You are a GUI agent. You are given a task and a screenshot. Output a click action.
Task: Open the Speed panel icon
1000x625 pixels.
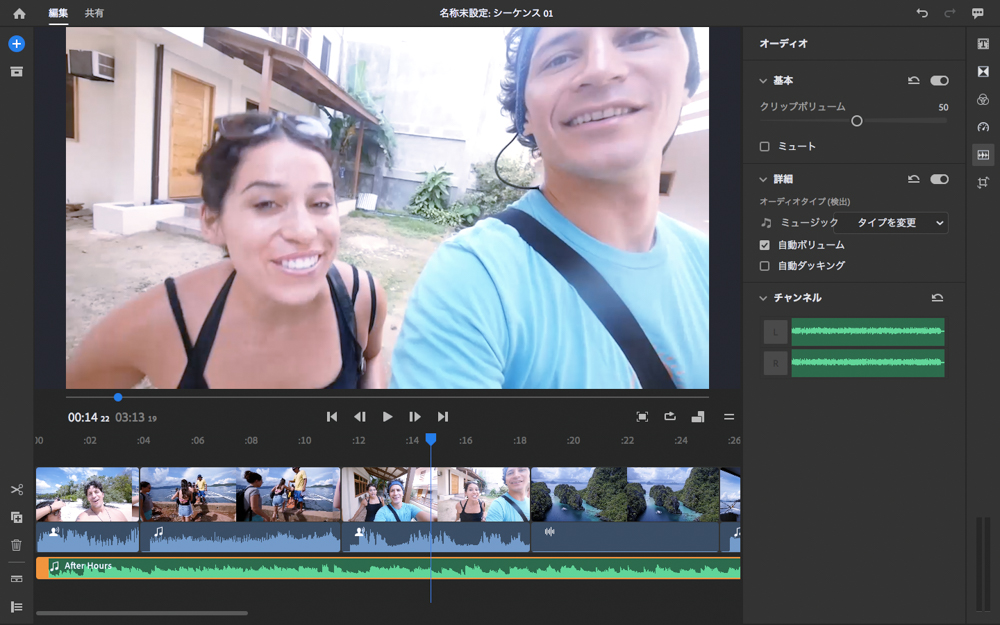pos(983,127)
